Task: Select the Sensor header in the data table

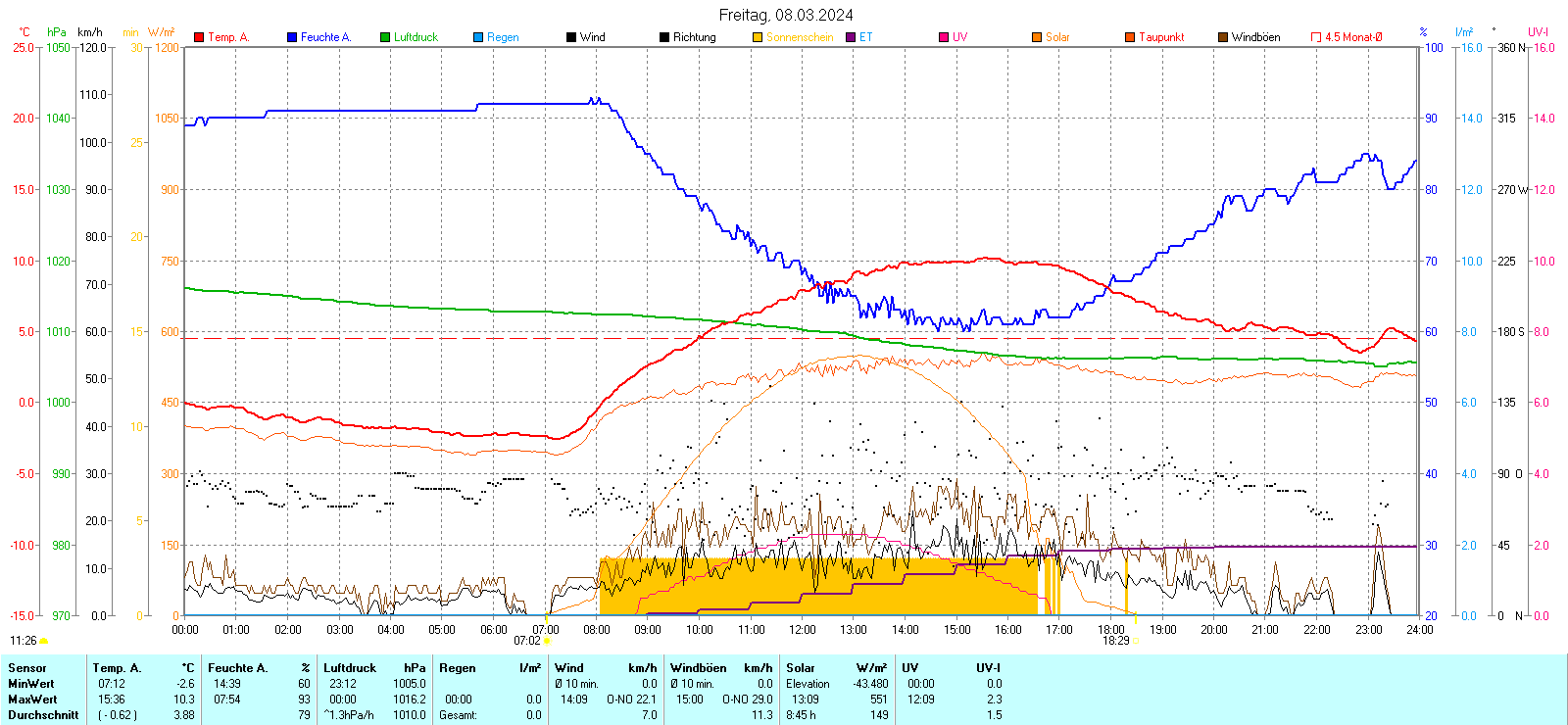Action: click(x=27, y=668)
